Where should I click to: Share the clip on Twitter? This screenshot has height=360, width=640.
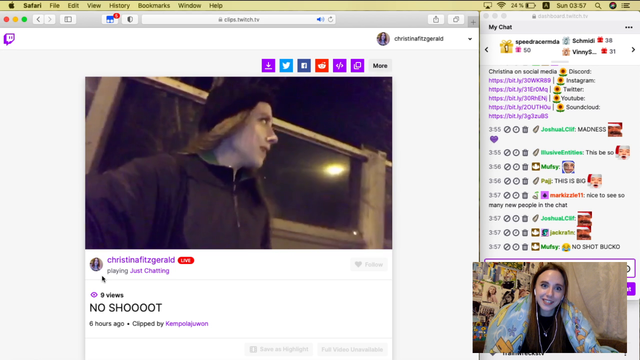point(286,66)
